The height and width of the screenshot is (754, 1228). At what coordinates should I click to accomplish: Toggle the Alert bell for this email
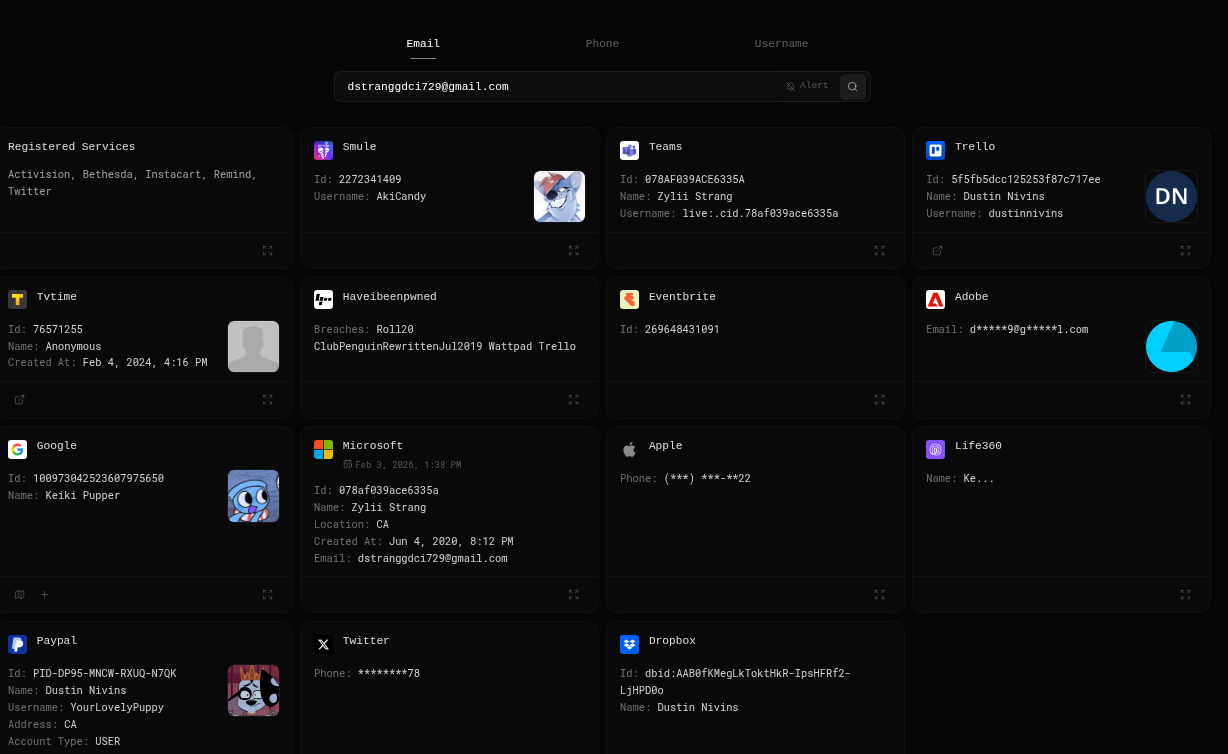pos(807,86)
